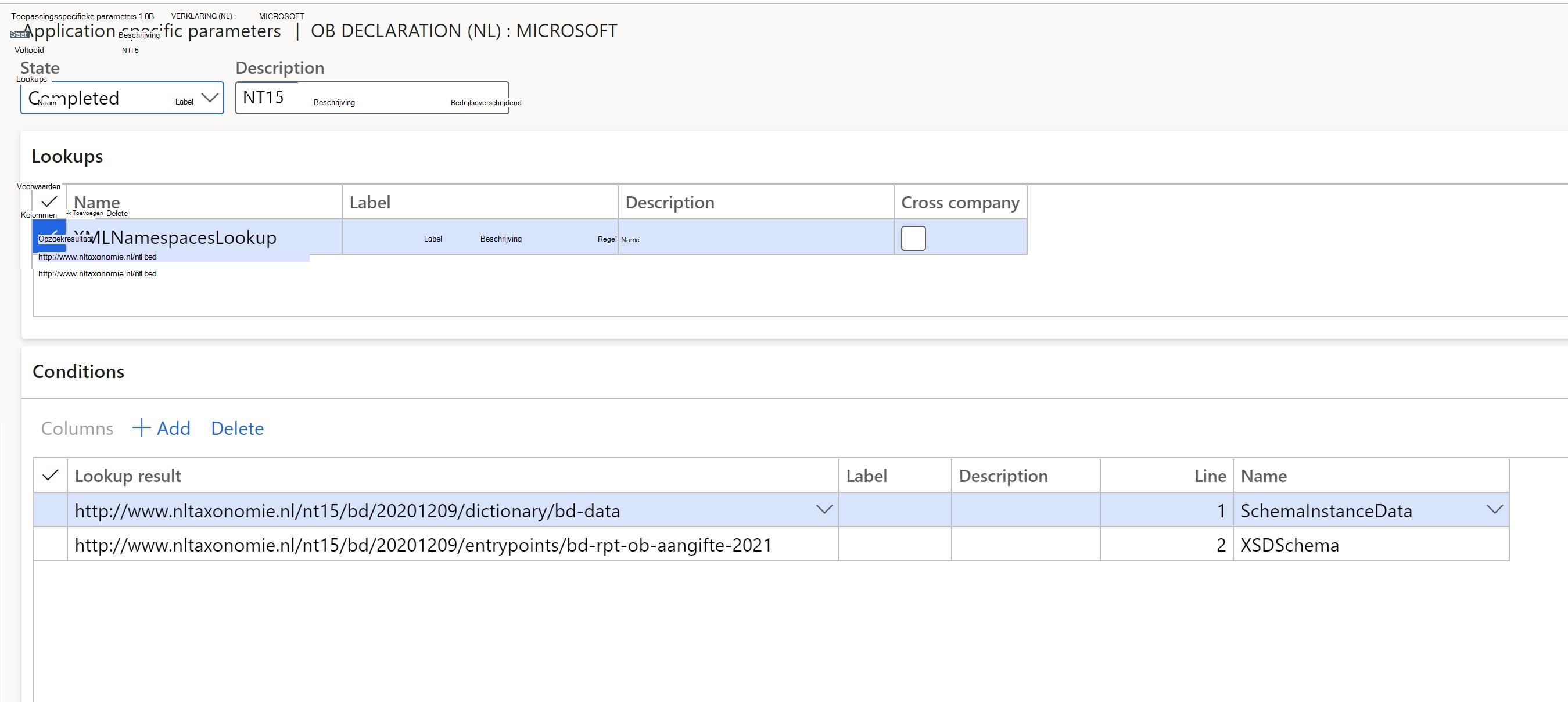This screenshot has width=1568, height=702.
Task: Click the plus icon next to Add
Action: pos(141,428)
